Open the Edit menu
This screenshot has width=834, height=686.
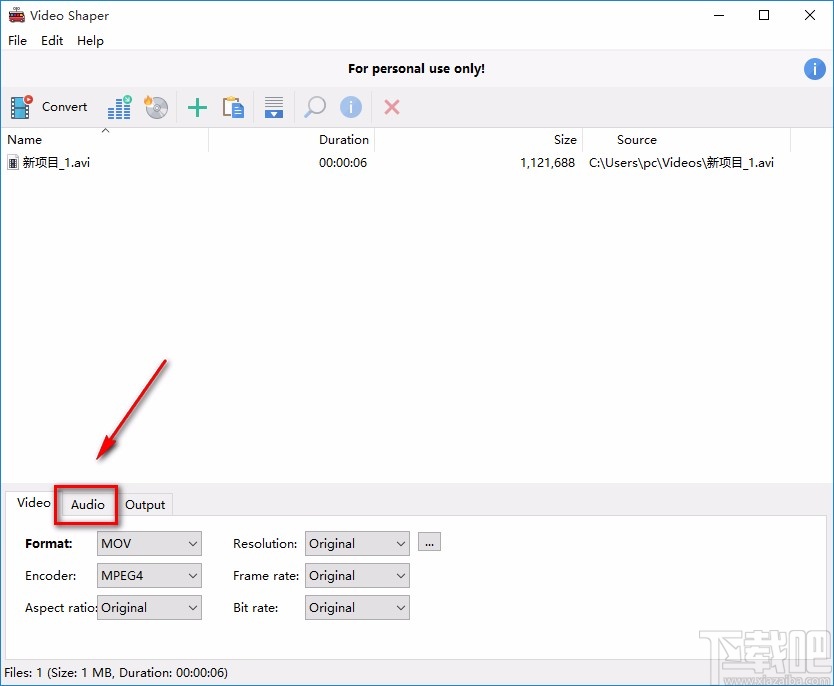pyautogui.click(x=52, y=40)
